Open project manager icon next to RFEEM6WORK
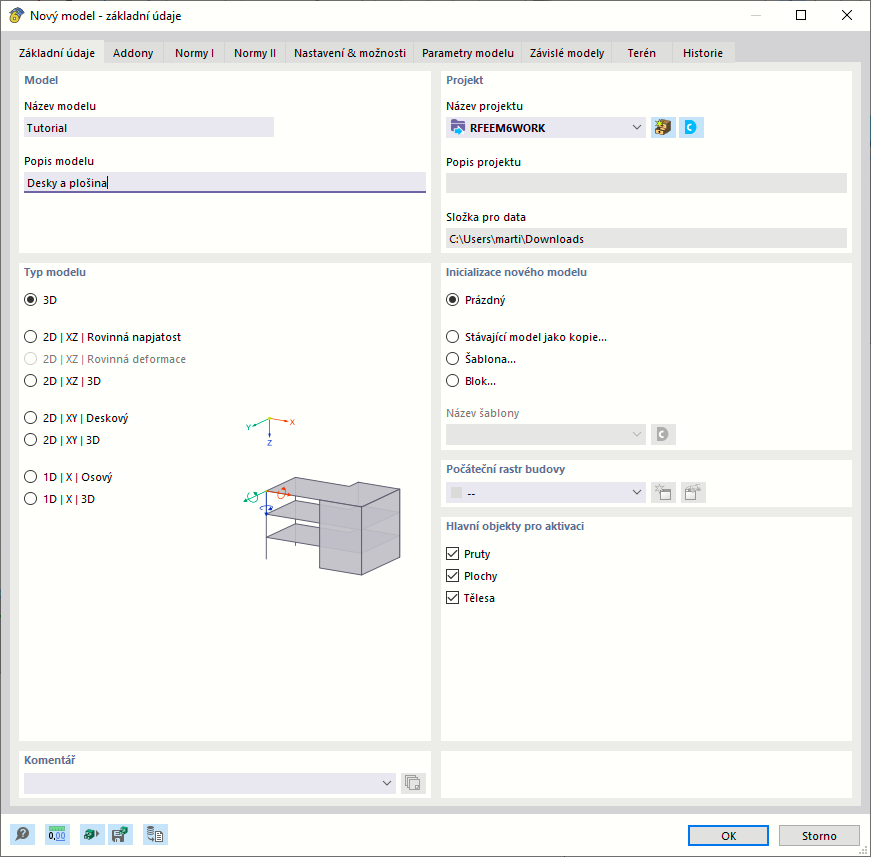Image resolution: width=871 pixels, height=857 pixels. (x=663, y=128)
